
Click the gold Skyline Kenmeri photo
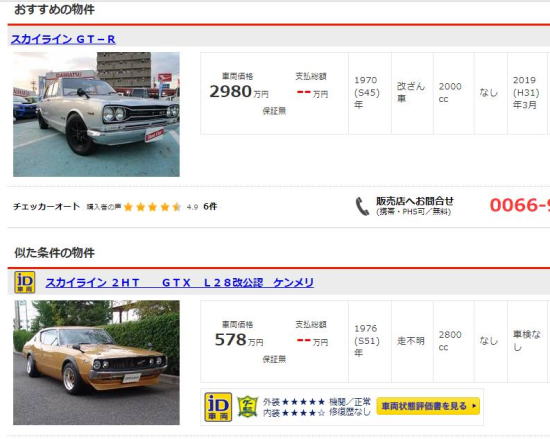click(96, 363)
